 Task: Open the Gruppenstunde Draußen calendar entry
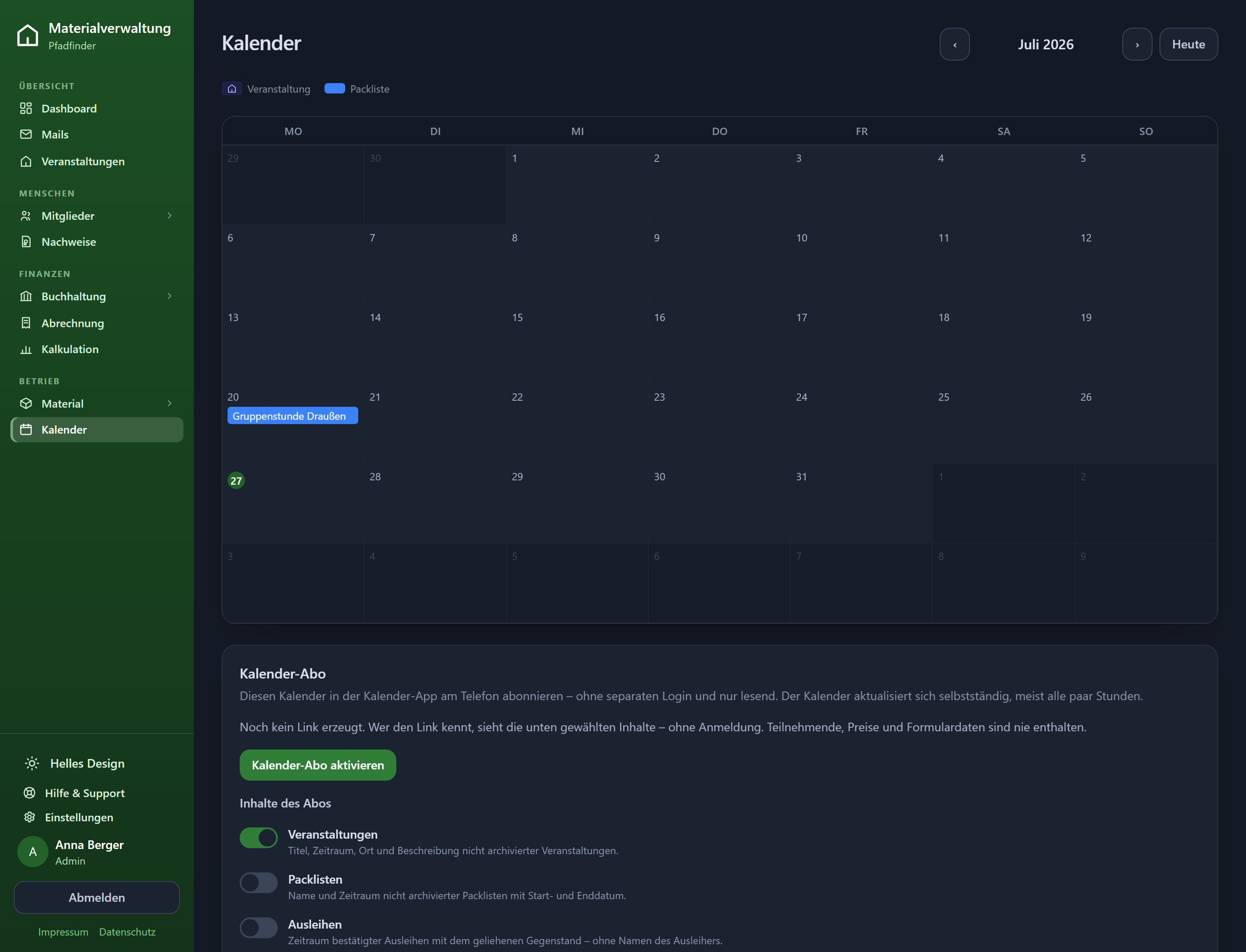pyautogui.click(x=292, y=415)
